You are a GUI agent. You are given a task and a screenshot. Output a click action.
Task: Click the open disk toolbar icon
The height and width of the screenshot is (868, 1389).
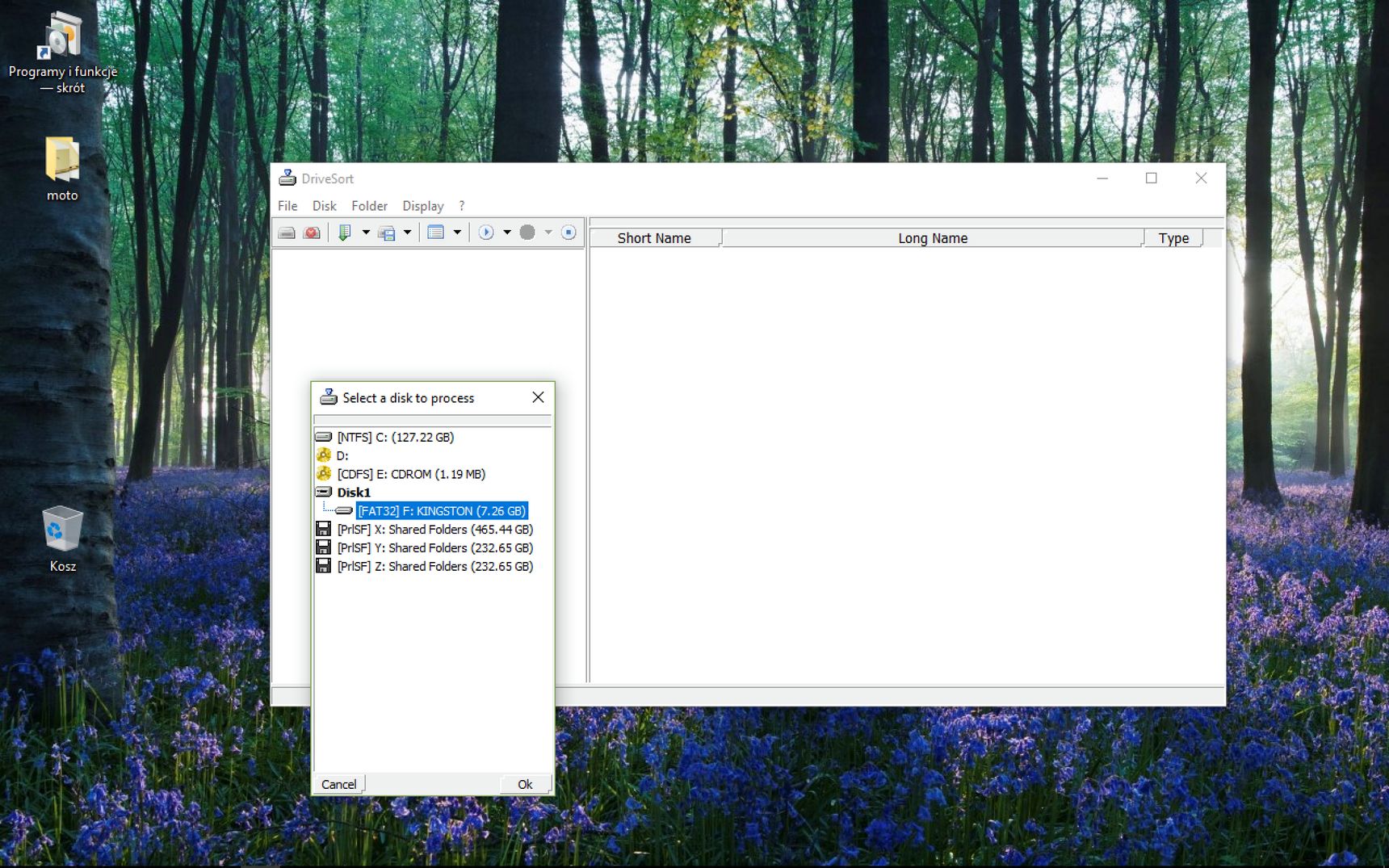pyautogui.click(x=287, y=233)
